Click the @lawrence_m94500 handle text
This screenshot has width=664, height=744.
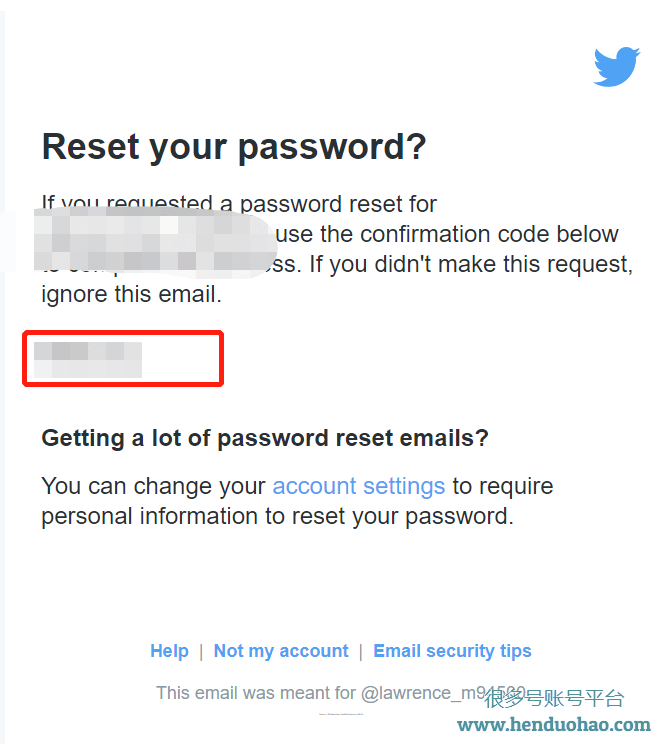tap(443, 693)
